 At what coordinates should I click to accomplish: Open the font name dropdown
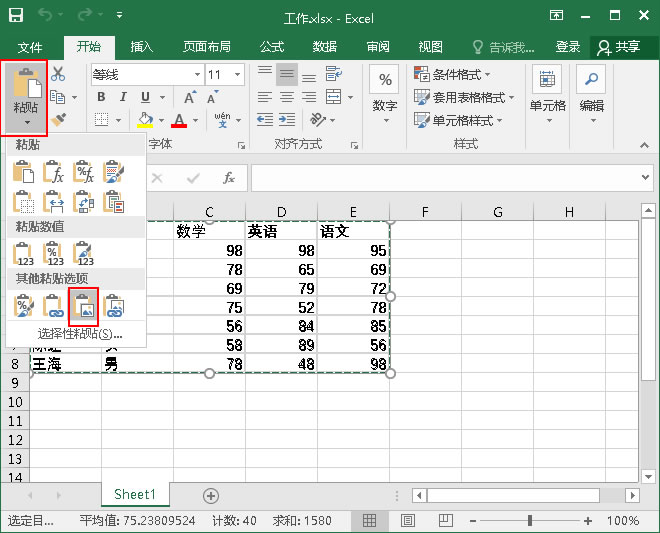pyautogui.click(x=197, y=75)
